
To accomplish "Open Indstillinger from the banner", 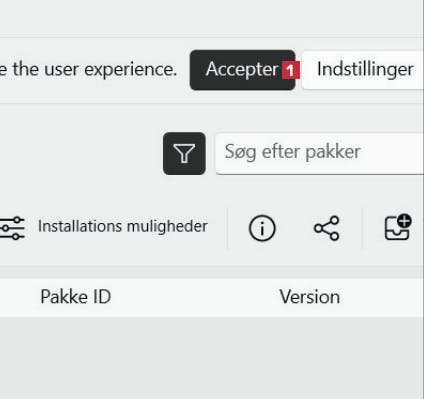I will pyautogui.click(x=363, y=70).
